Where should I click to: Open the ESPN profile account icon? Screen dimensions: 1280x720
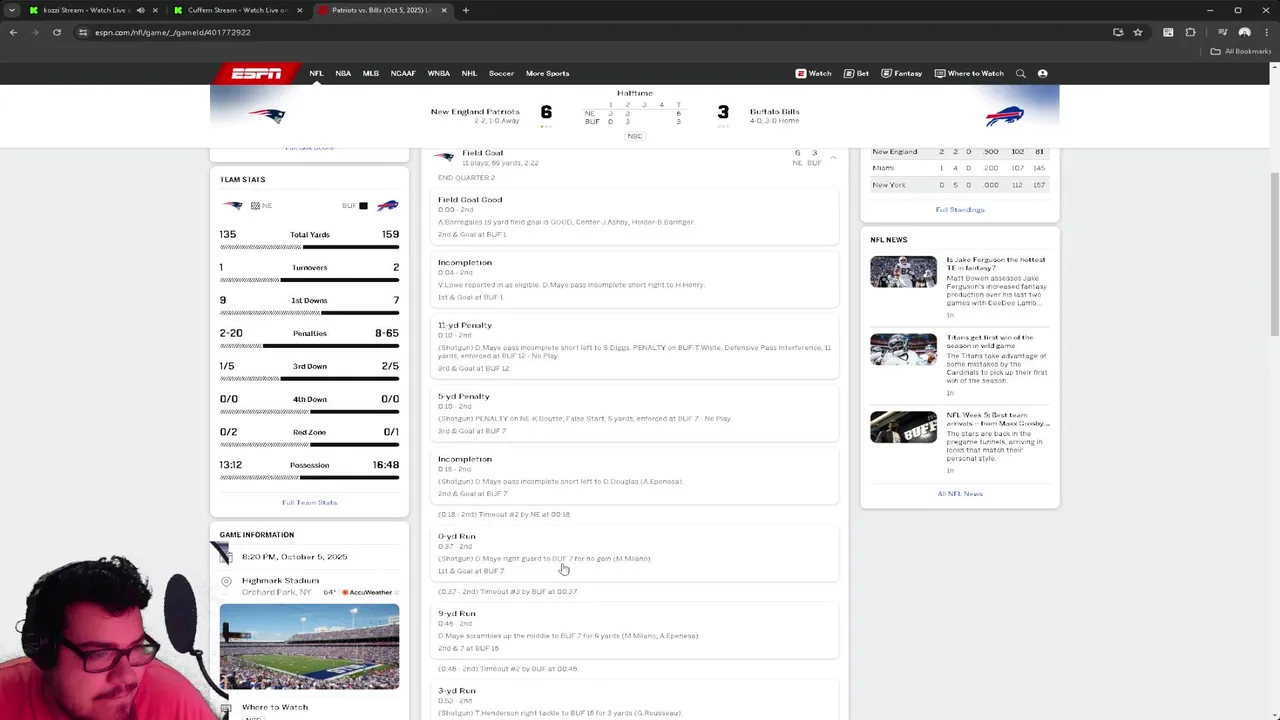[x=1042, y=73]
